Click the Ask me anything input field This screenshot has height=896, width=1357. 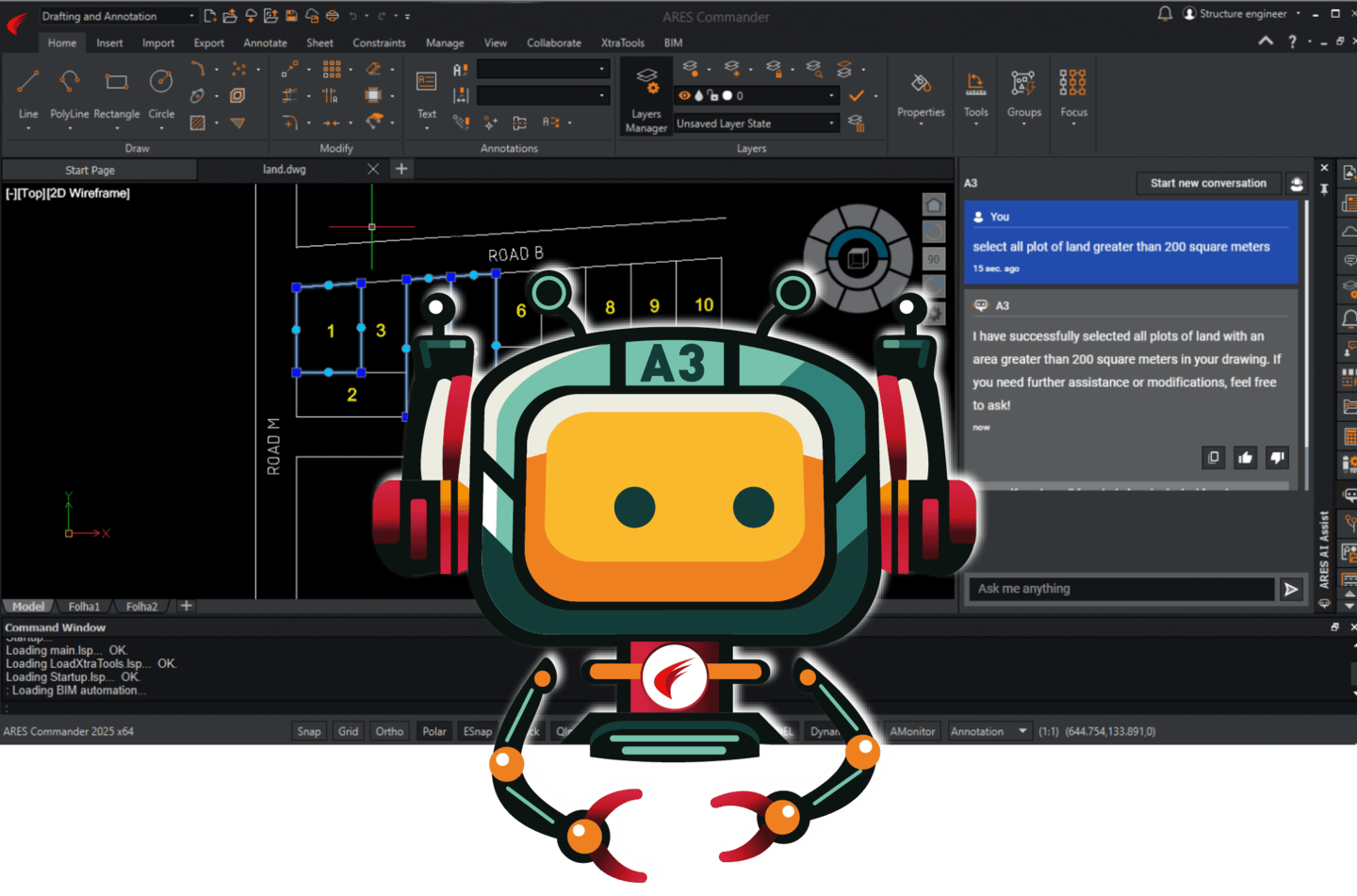coord(1121,589)
